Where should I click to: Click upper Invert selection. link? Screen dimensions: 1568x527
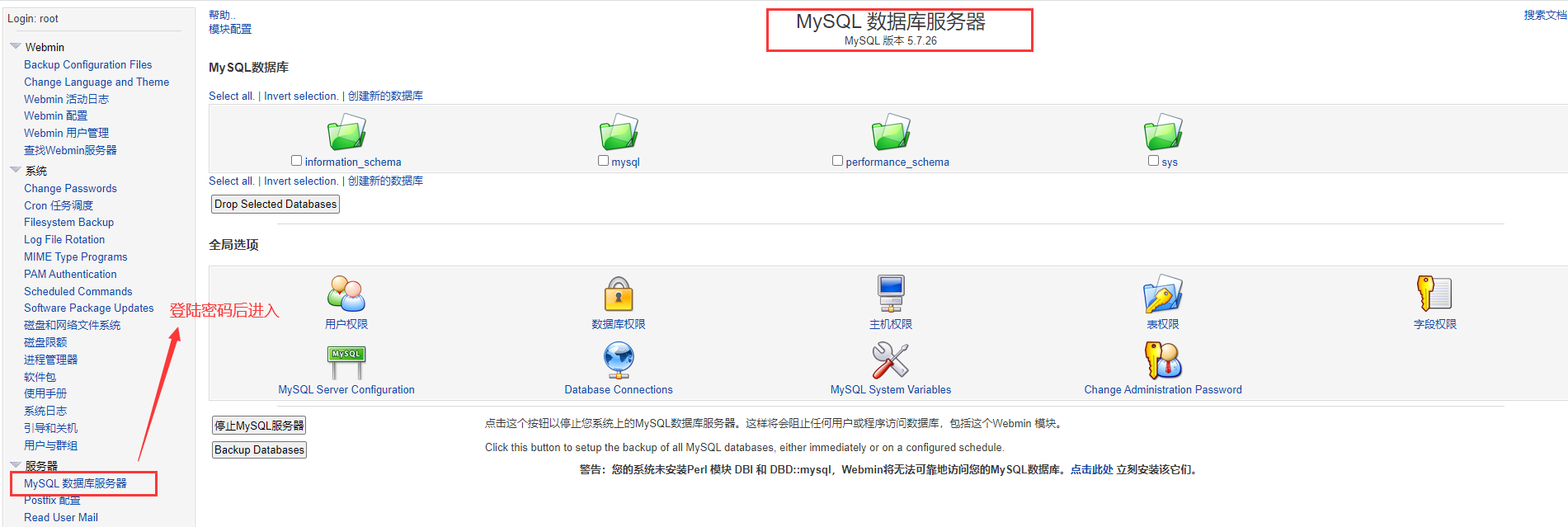[301, 96]
